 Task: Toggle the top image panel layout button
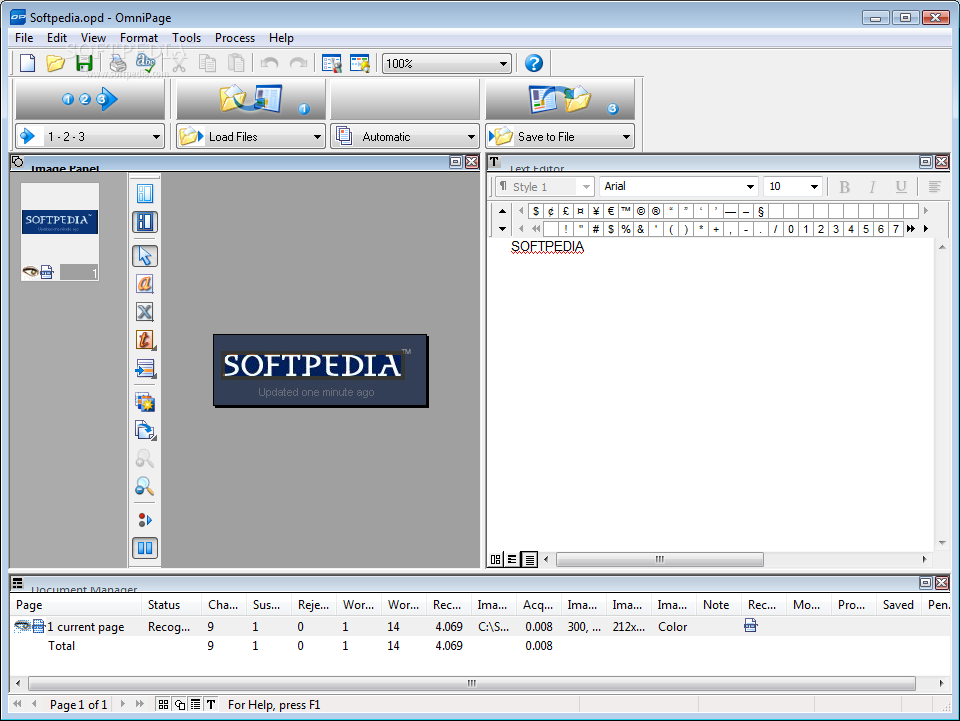tap(145, 194)
